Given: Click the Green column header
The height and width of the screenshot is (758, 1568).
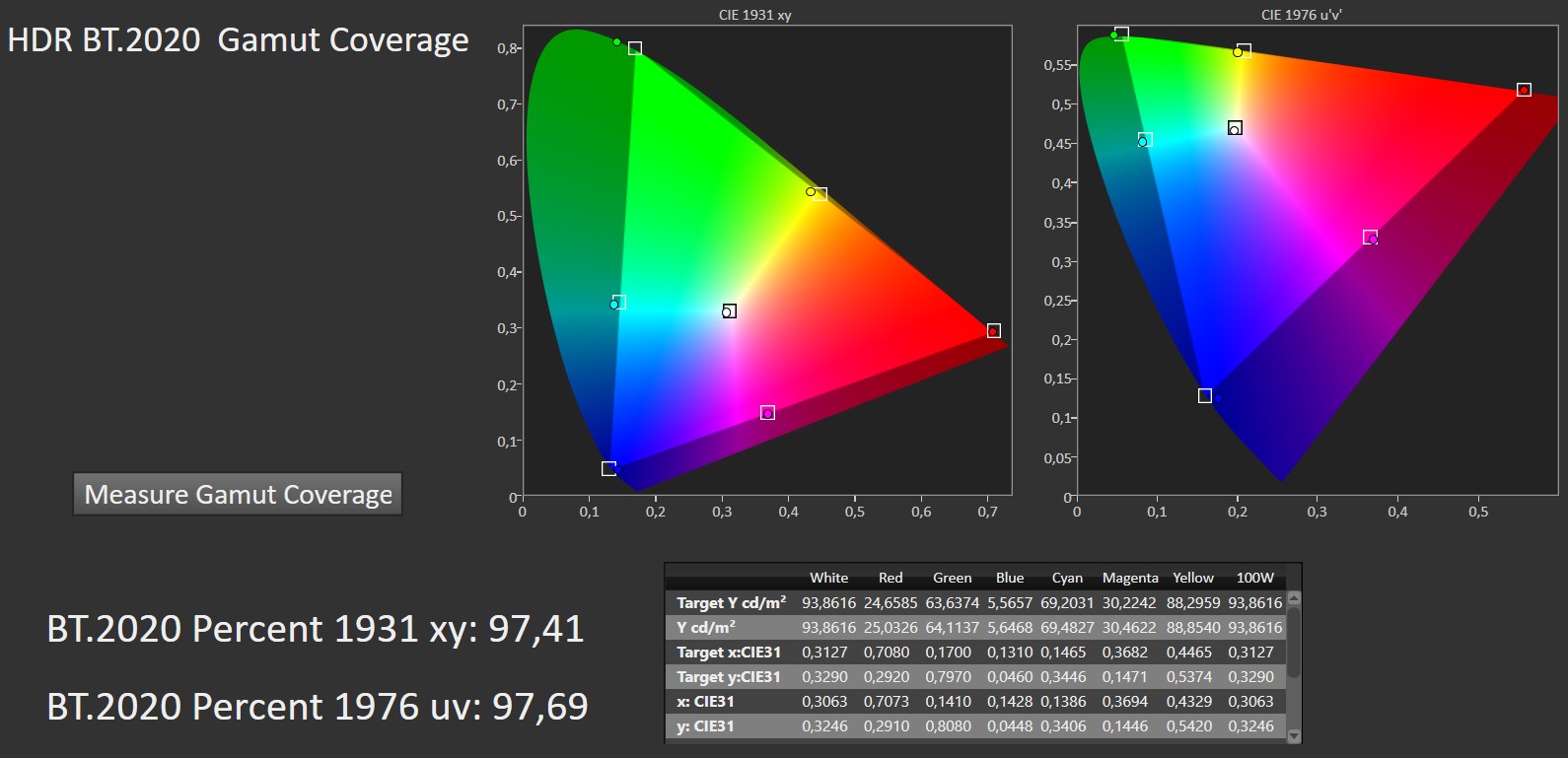Looking at the screenshot, I should click(x=952, y=578).
